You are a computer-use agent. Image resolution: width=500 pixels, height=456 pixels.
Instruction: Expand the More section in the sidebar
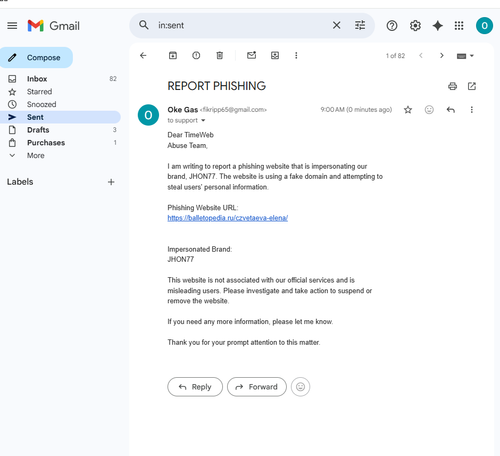(36, 155)
